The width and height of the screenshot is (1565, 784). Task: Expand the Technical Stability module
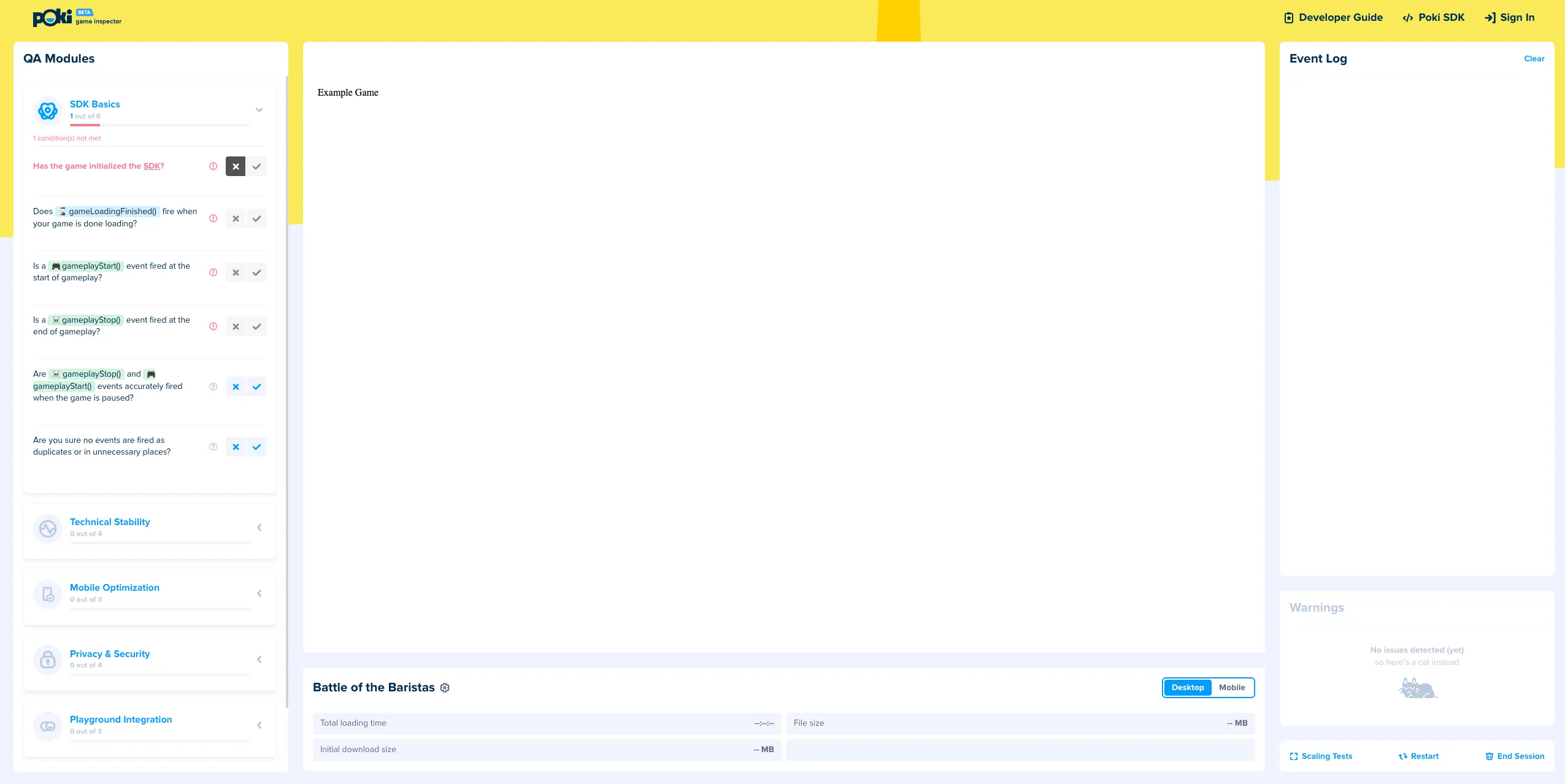click(260, 528)
